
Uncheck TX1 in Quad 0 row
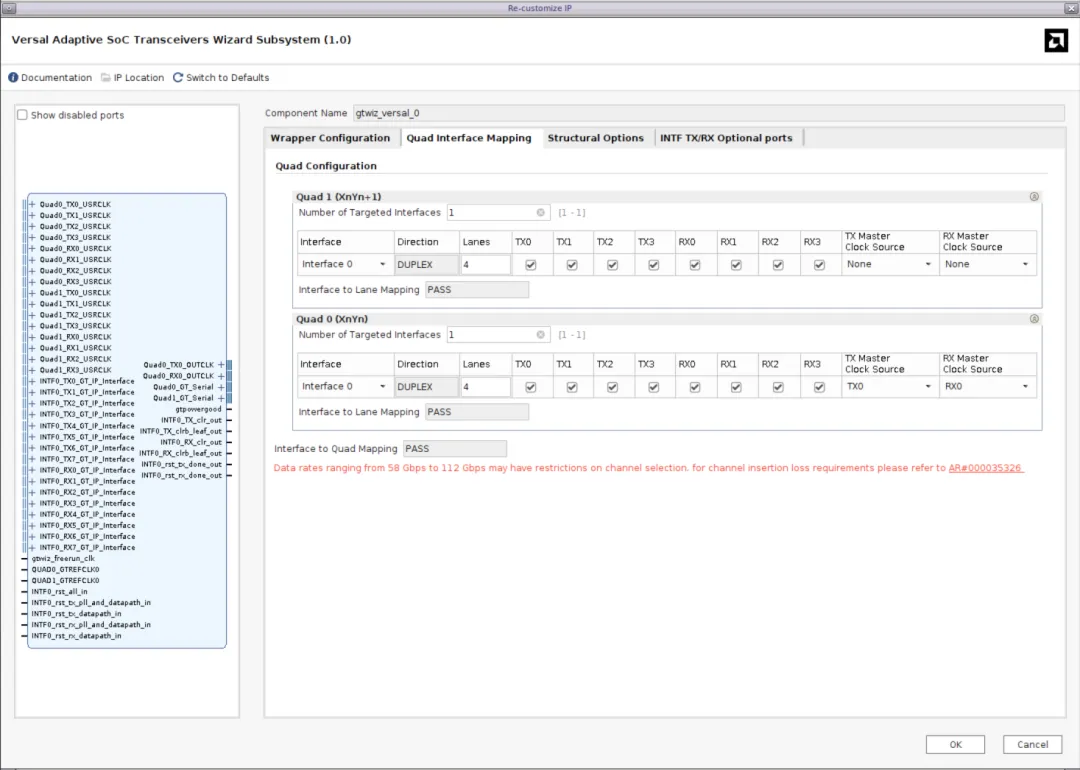click(572, 388)
